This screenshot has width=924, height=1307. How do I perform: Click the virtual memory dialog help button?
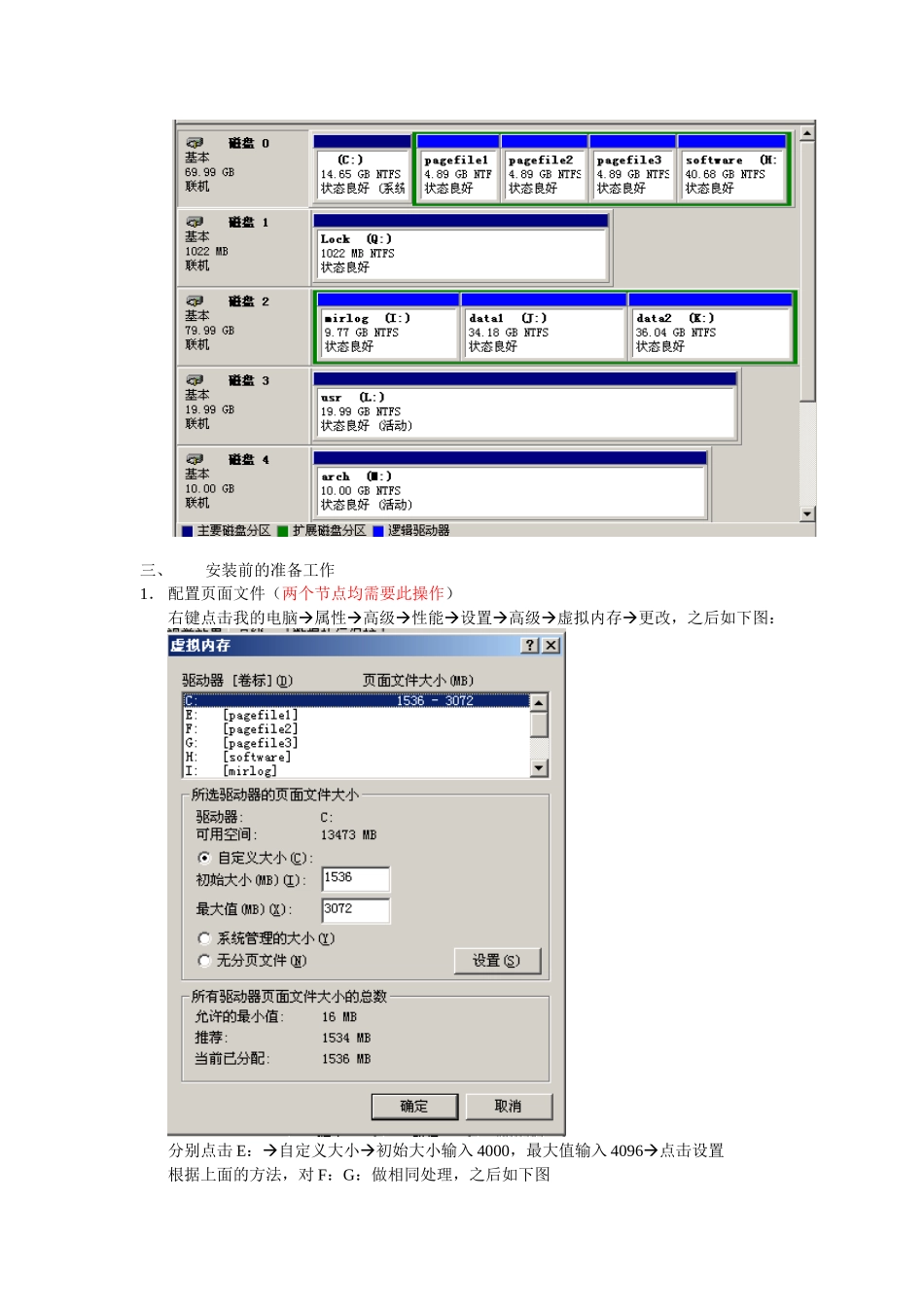(x=530, y=646)
